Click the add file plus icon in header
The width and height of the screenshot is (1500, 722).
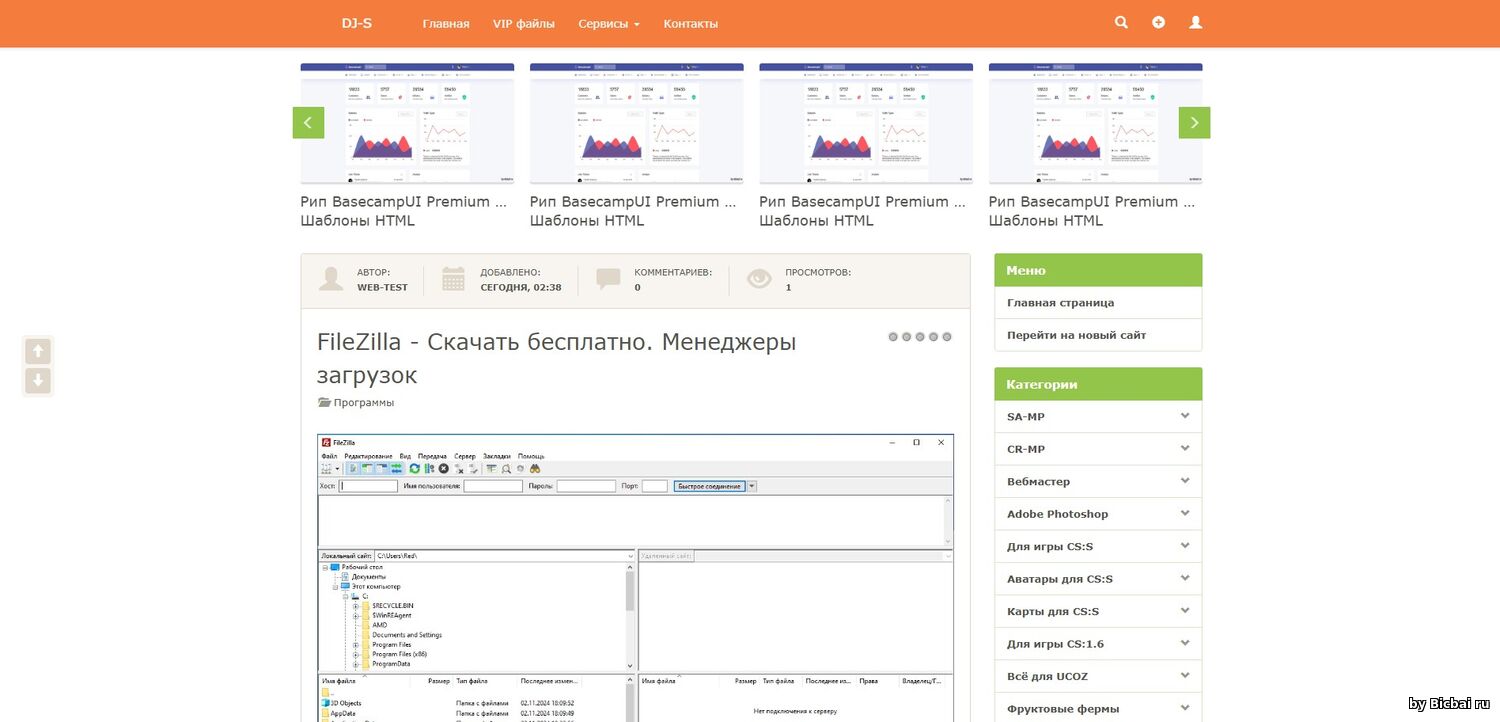pyautogui.click(x=1158, y=21)
